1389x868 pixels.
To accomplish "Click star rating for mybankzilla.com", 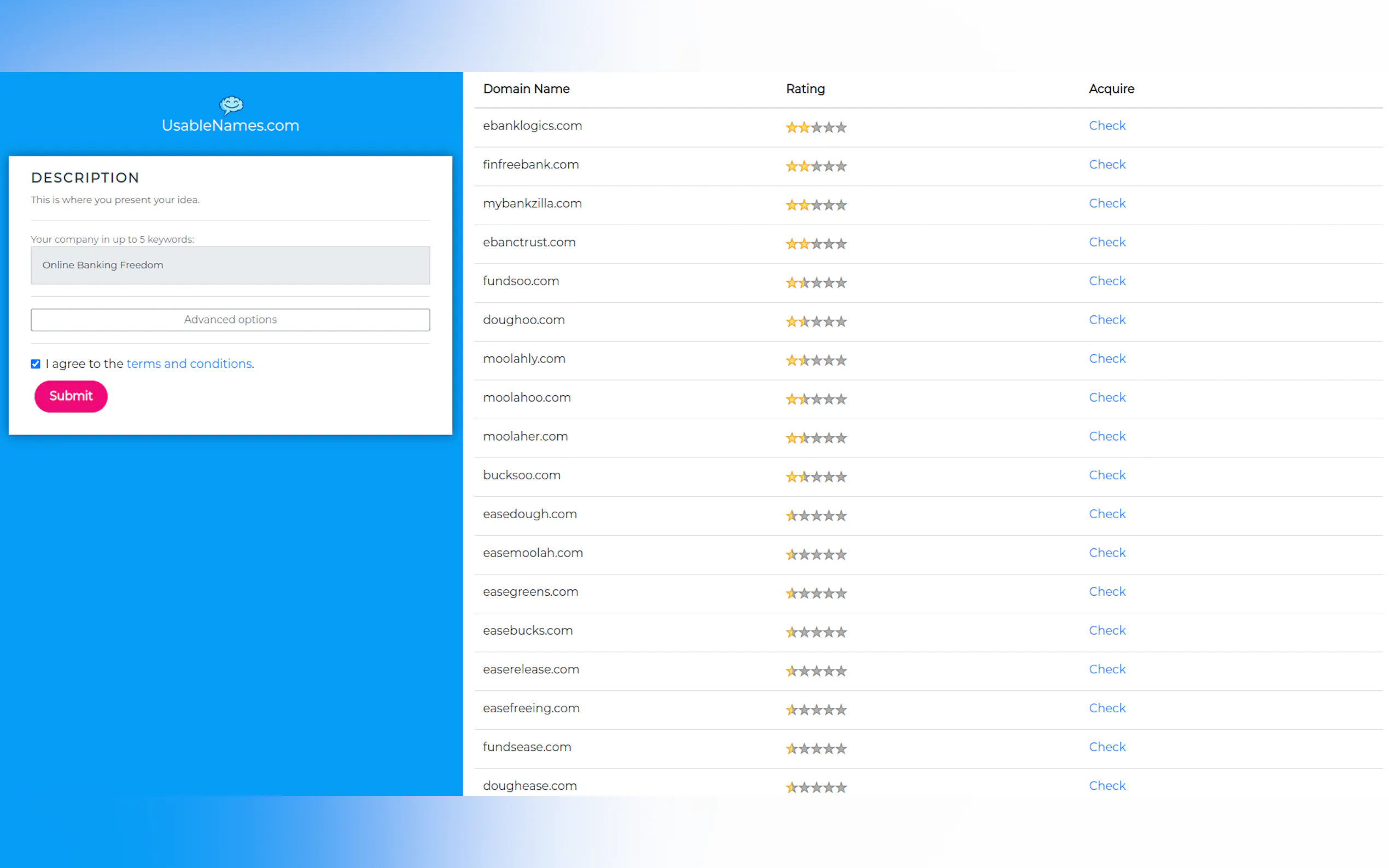I will tap(815, 205).
